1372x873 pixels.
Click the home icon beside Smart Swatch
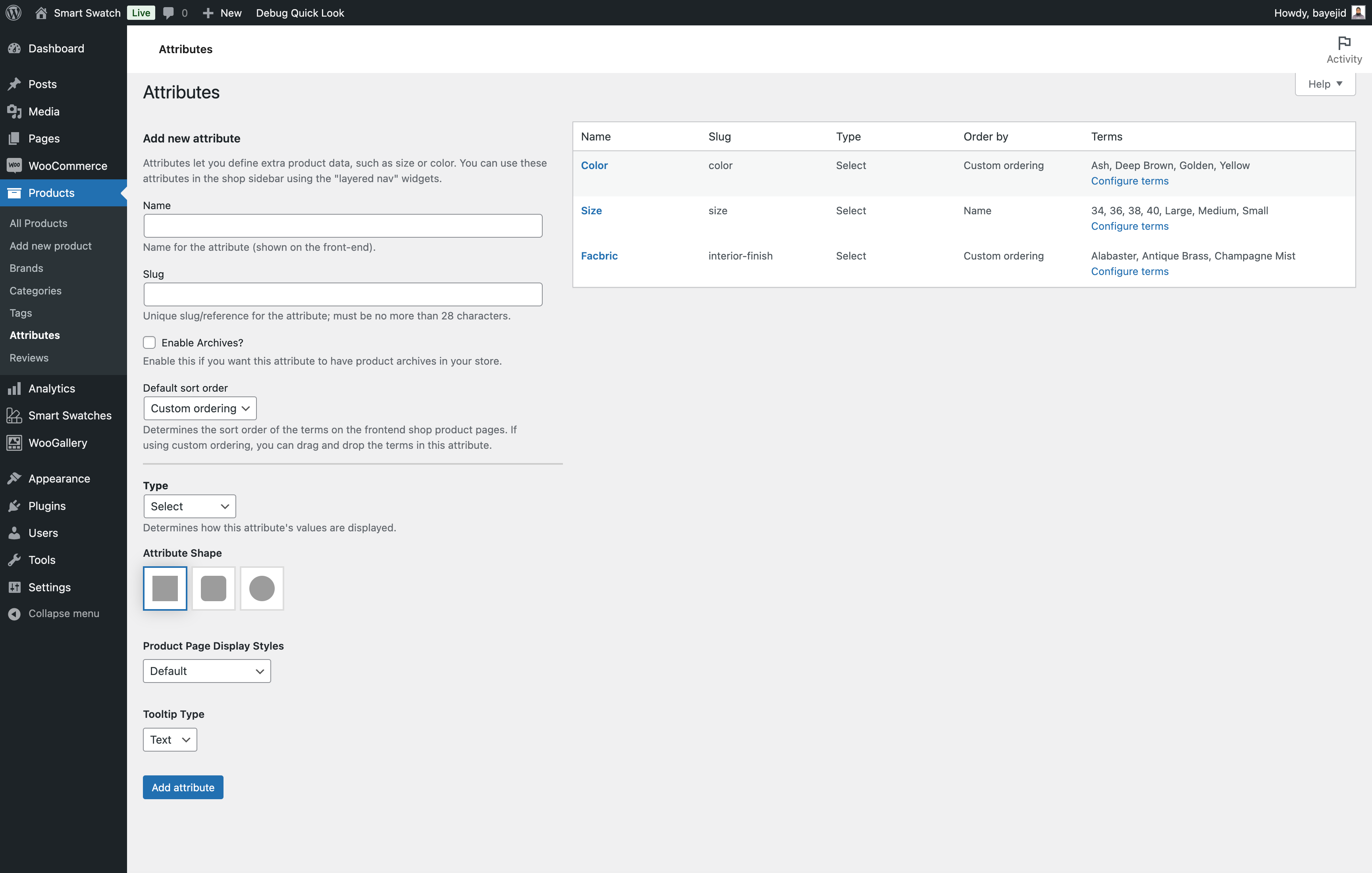click(x=41, y=13)
